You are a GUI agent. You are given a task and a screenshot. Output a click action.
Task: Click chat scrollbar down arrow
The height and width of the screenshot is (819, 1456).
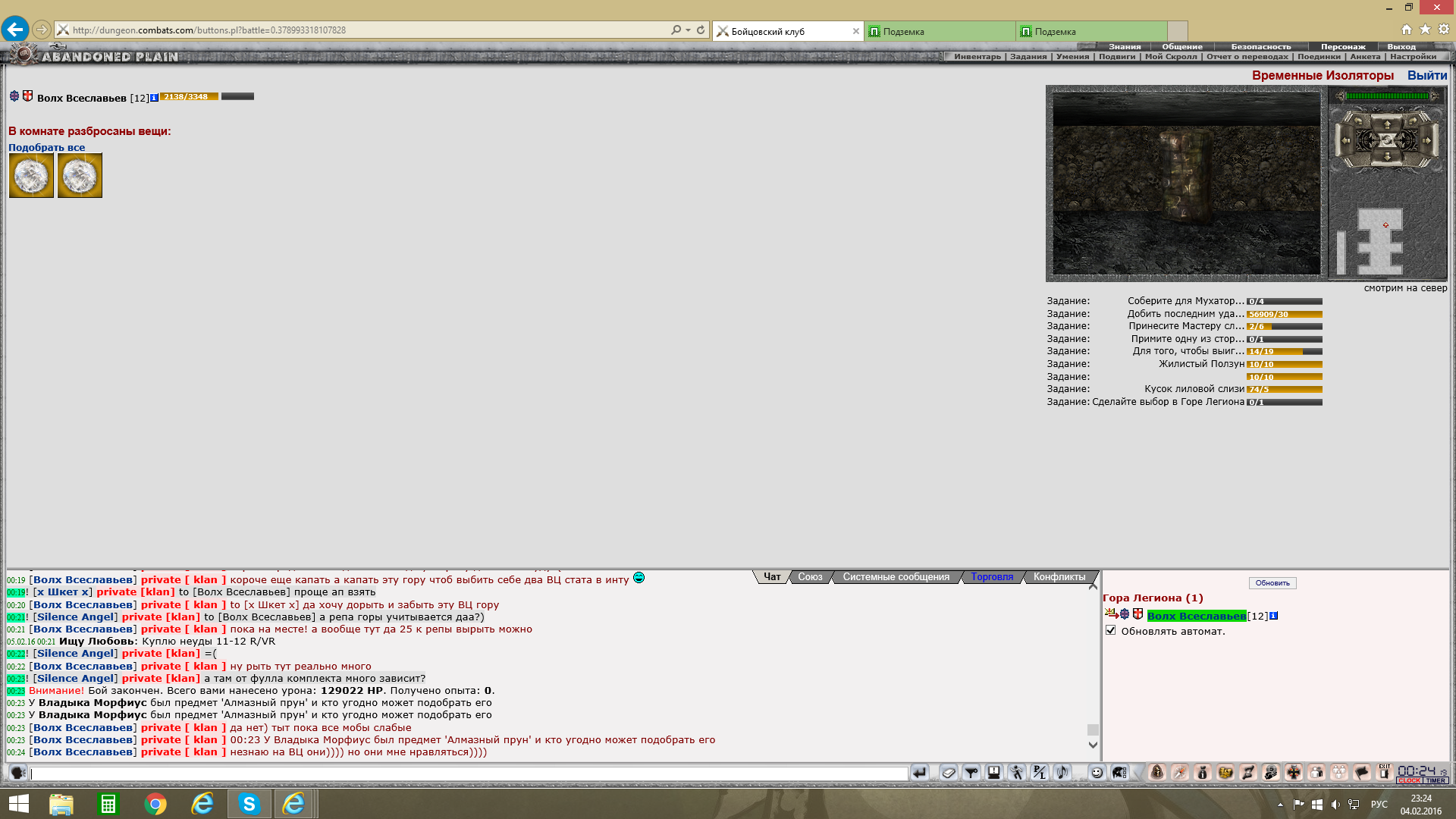(1093, 745)
